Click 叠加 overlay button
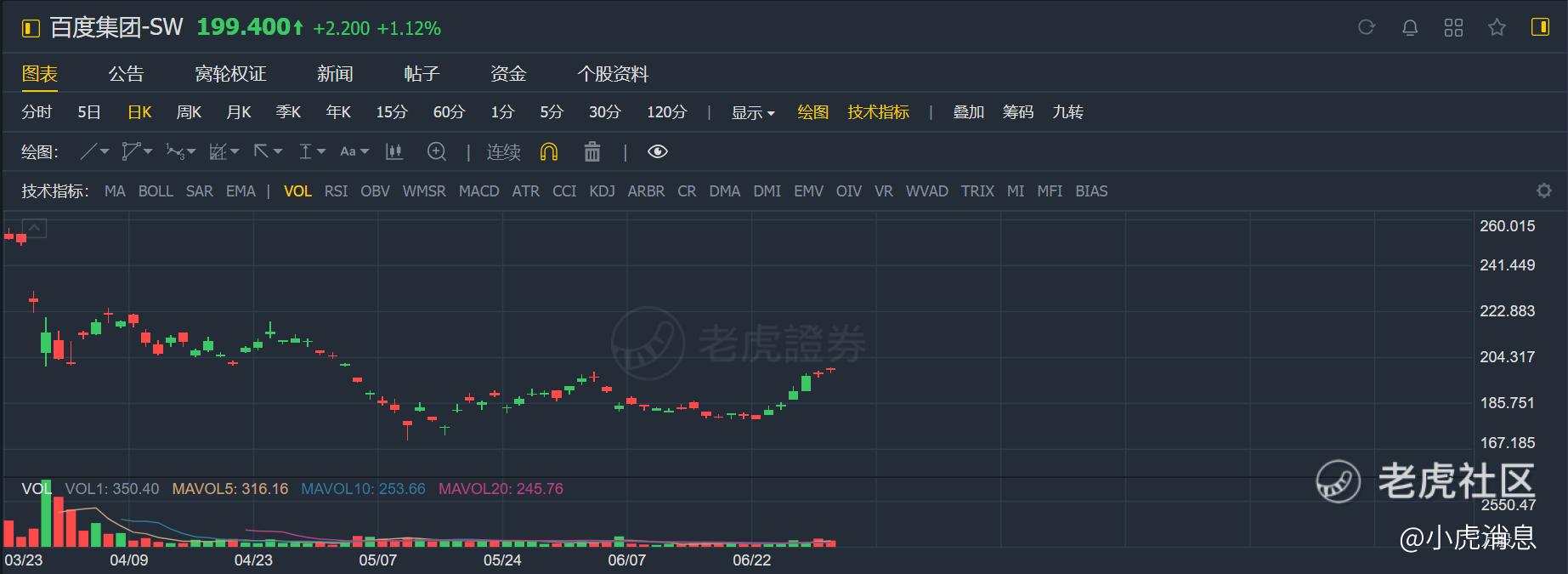This screenshot has height=574, width=1568. click(968, 112)
